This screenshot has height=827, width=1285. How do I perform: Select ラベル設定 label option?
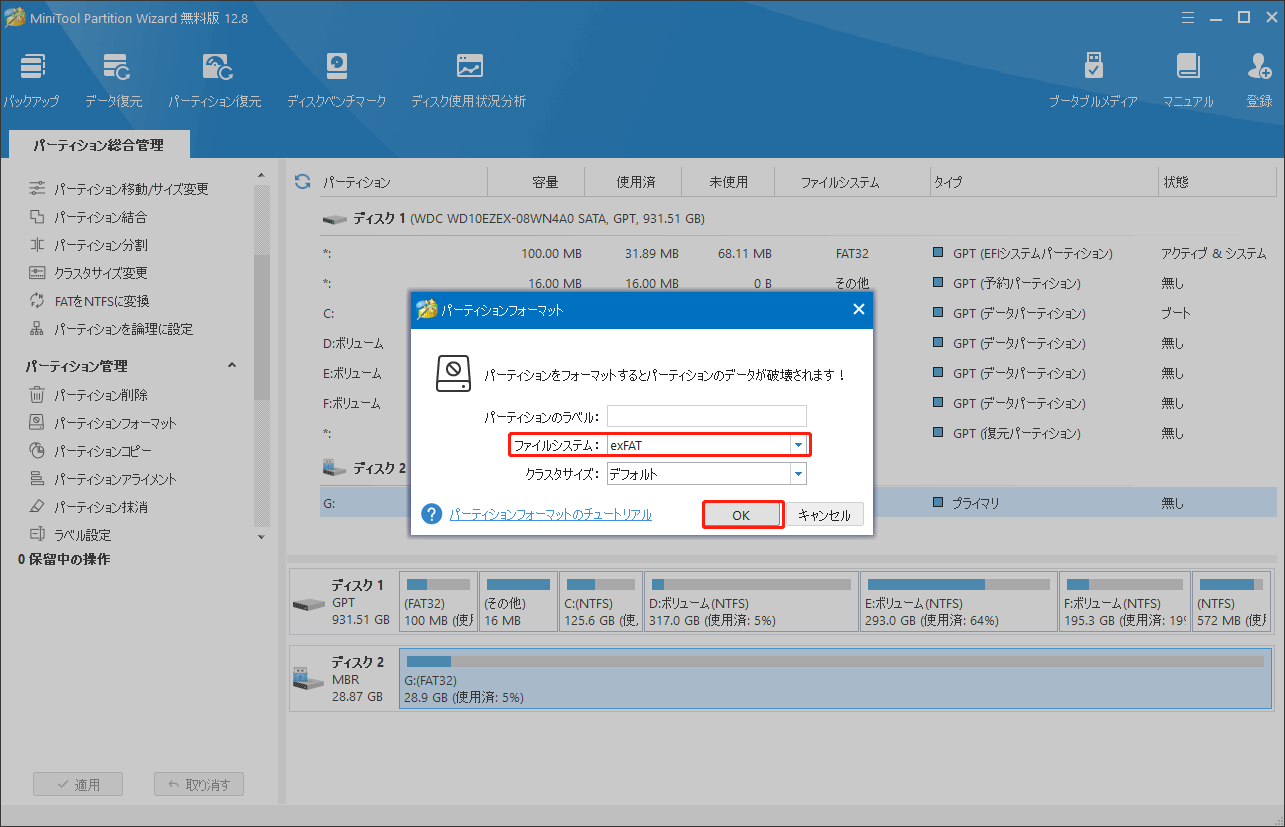pyautogui.click(x=69, y=535)
